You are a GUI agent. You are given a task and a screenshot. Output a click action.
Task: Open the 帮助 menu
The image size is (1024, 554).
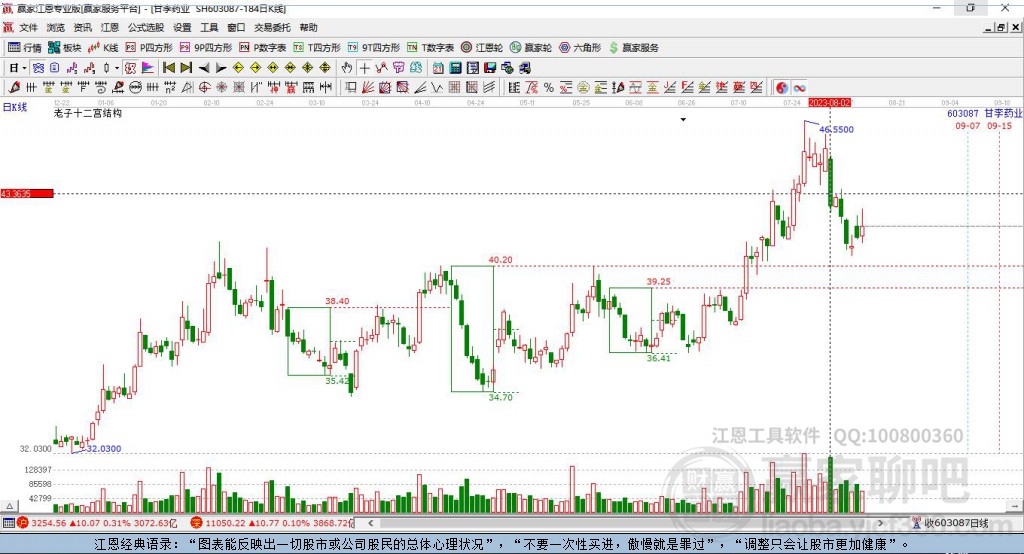(308, 27)
